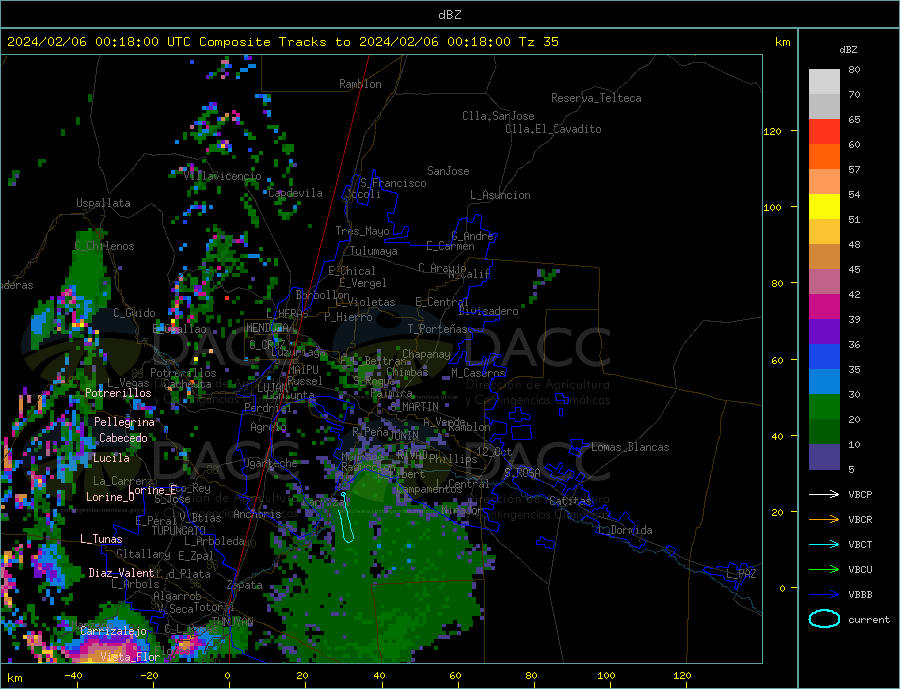This screenshot has width=900, height=689.
Task: Click the '80' value on dBZ color scale
Action: click(x=854, y=69)
